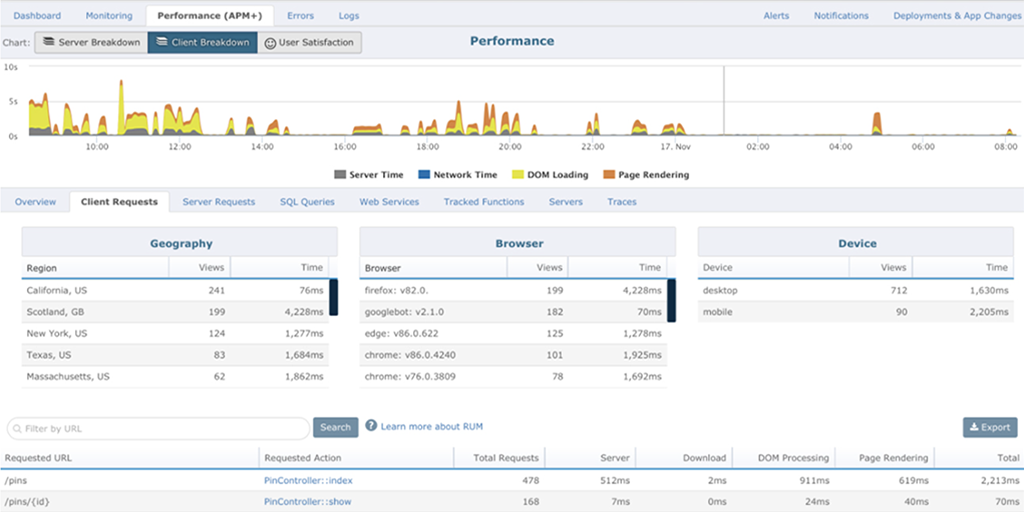Select the chrome: v86.0.4240 row

(513, 355)
